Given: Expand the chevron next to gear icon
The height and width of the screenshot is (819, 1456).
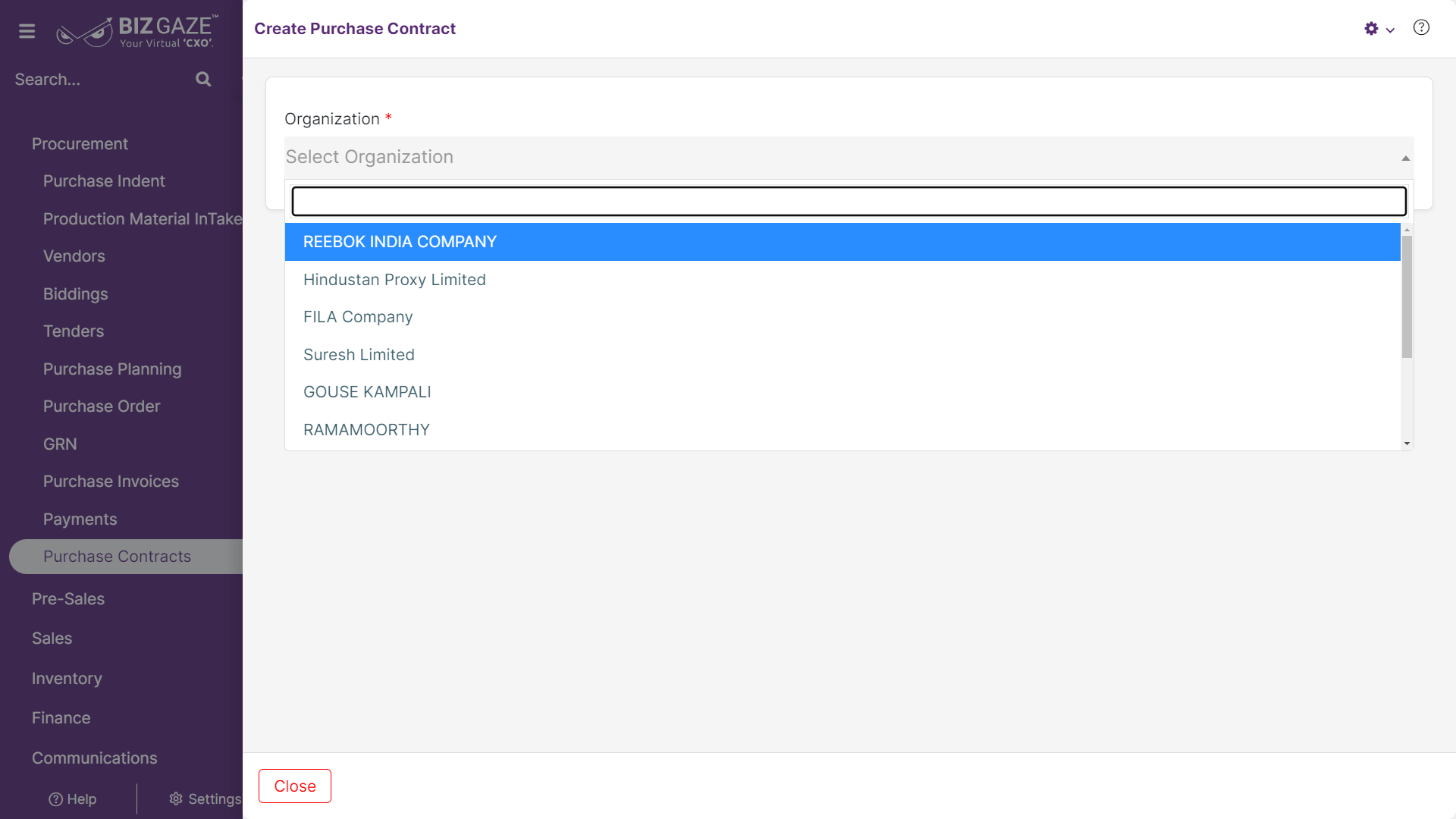Looking at the screenshot, I should click(1391, 30).
